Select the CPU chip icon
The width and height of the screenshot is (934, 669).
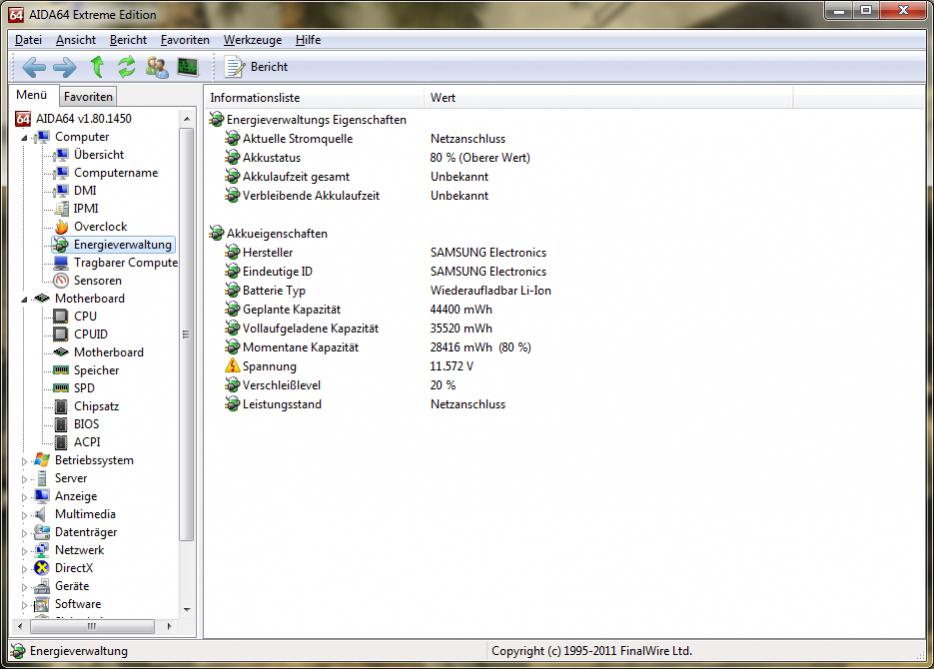(61, 316)
